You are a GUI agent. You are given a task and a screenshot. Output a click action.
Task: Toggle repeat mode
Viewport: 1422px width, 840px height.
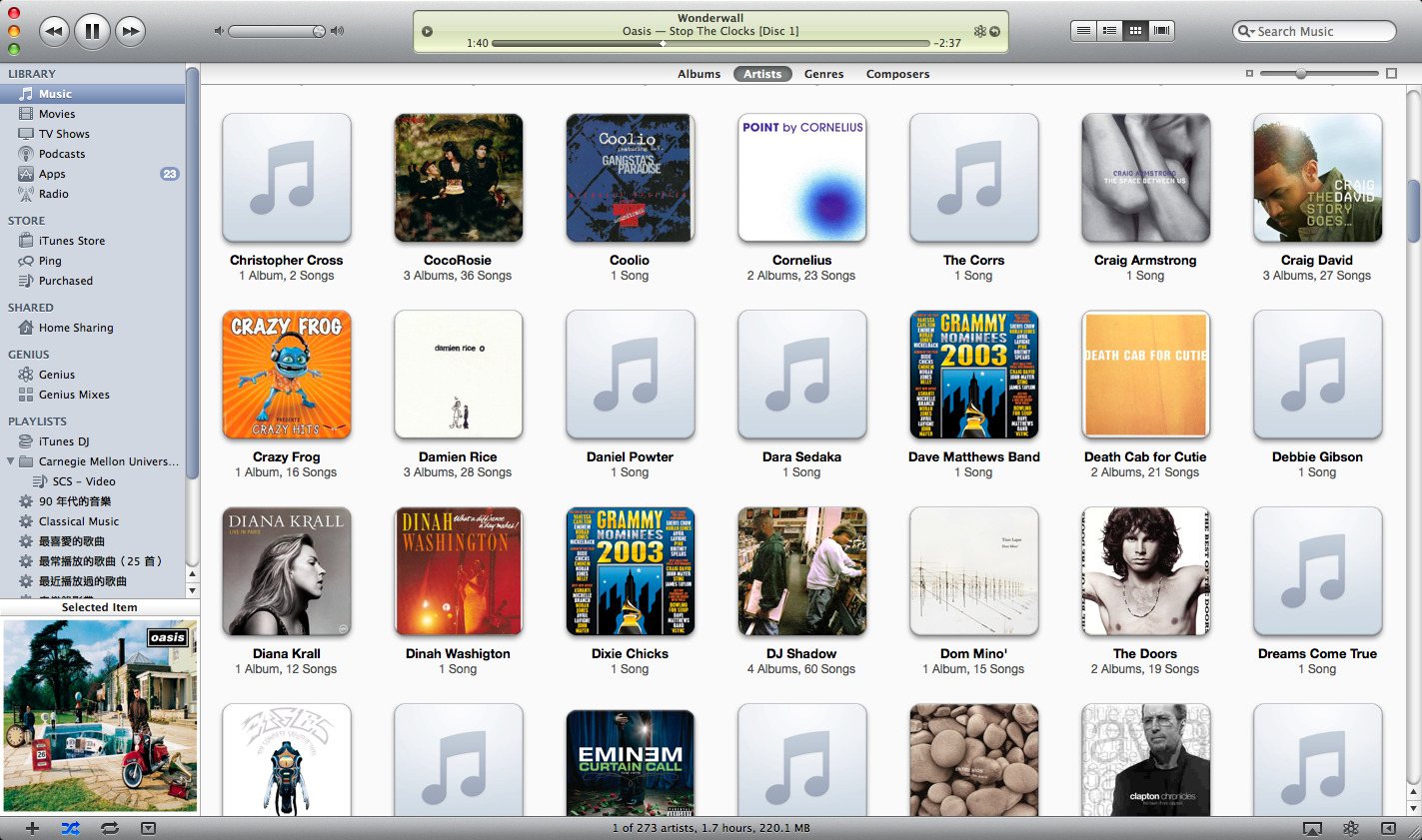(x=109, y=828)
